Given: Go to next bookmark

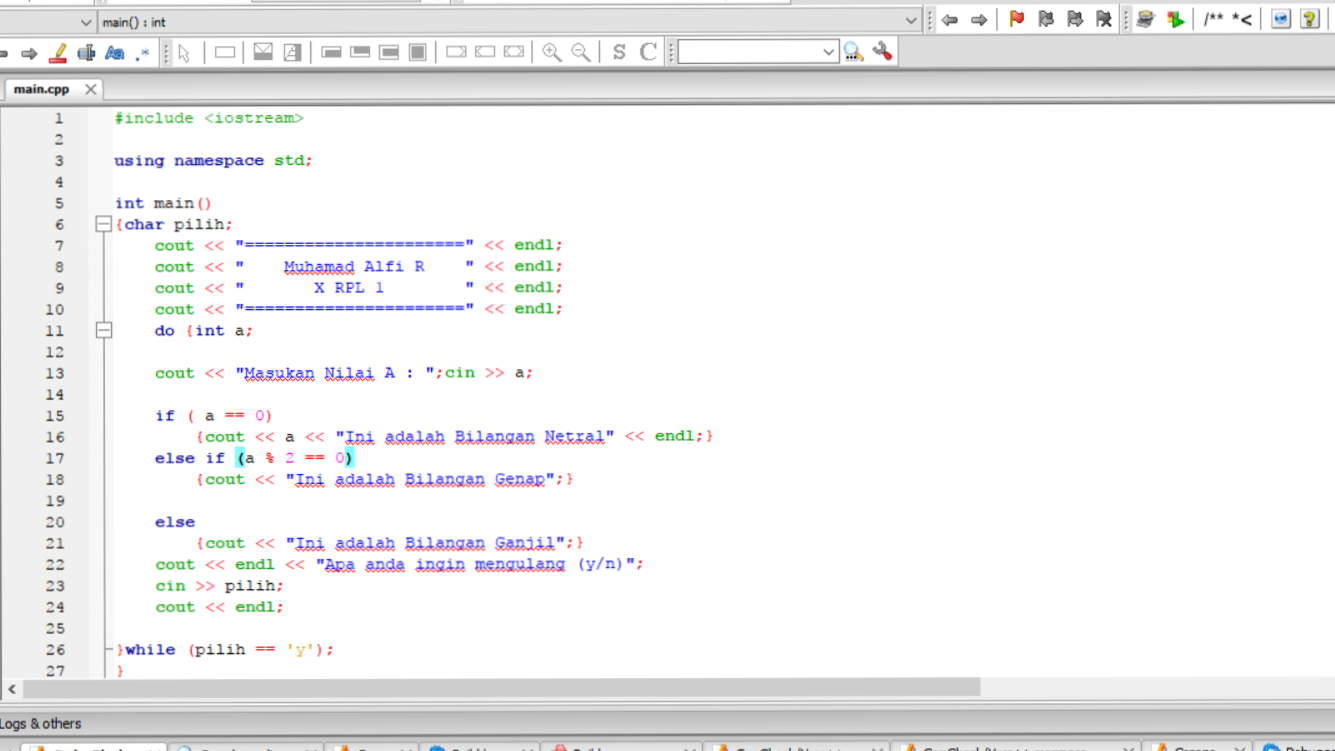Looking at the screenshot, I should tap(1075, 19).
